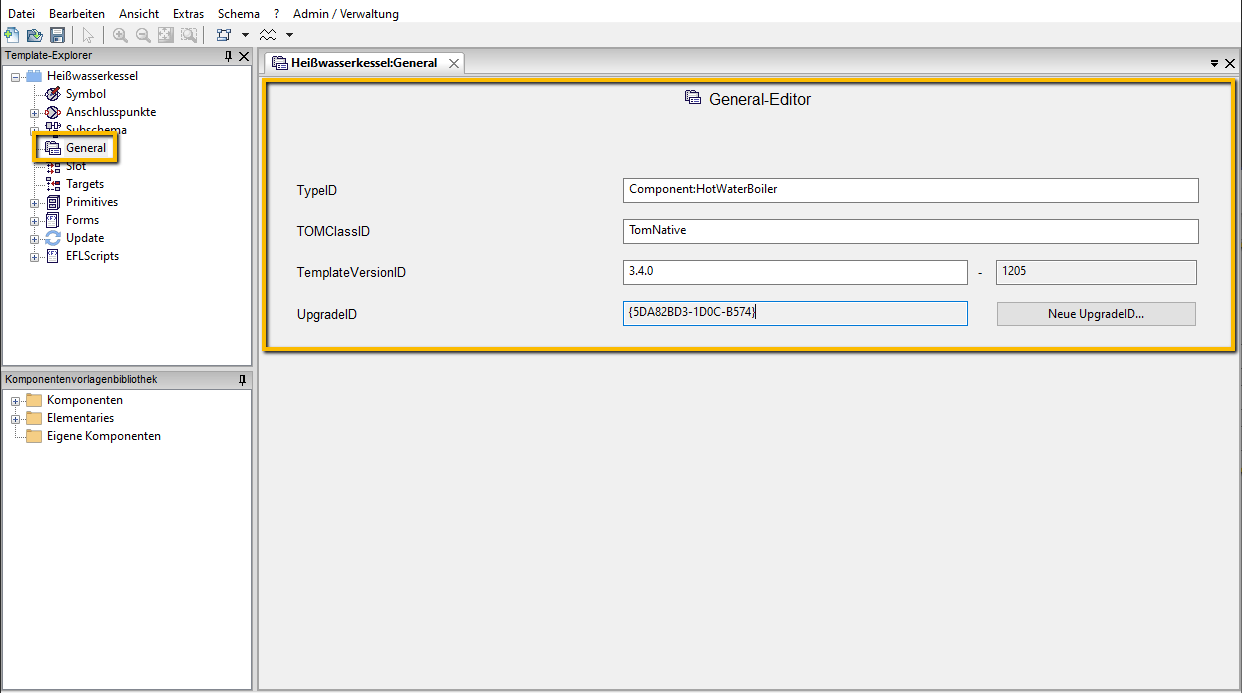This screenshot has height=693, width=1242.
Task: Pin the Komponentenvorlagenbibliothek panel
Action: click(x=242, y=380)
